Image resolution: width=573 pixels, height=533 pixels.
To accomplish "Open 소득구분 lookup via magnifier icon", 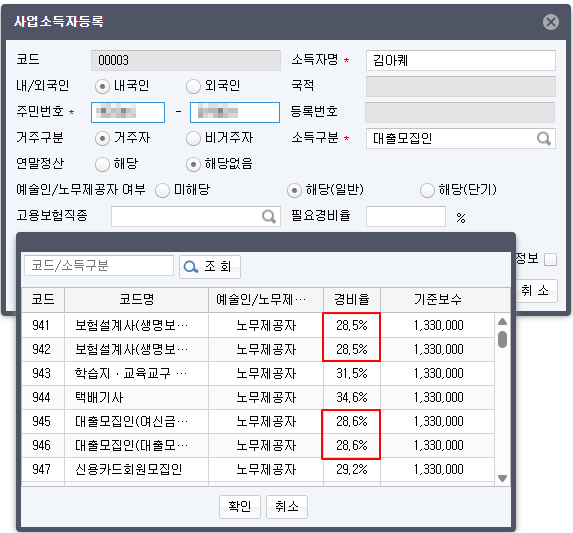I will coord(544,138).
